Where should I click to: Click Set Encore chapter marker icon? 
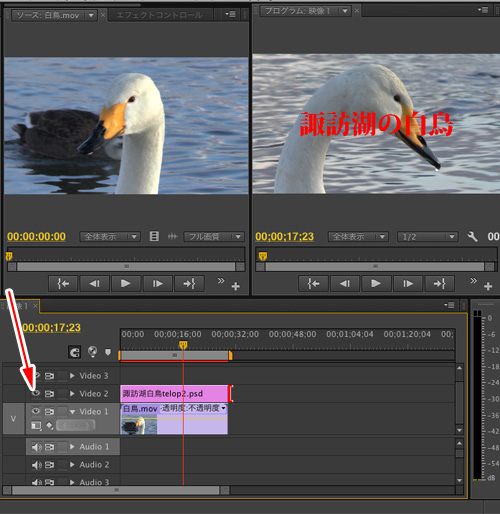coord(92,352)
